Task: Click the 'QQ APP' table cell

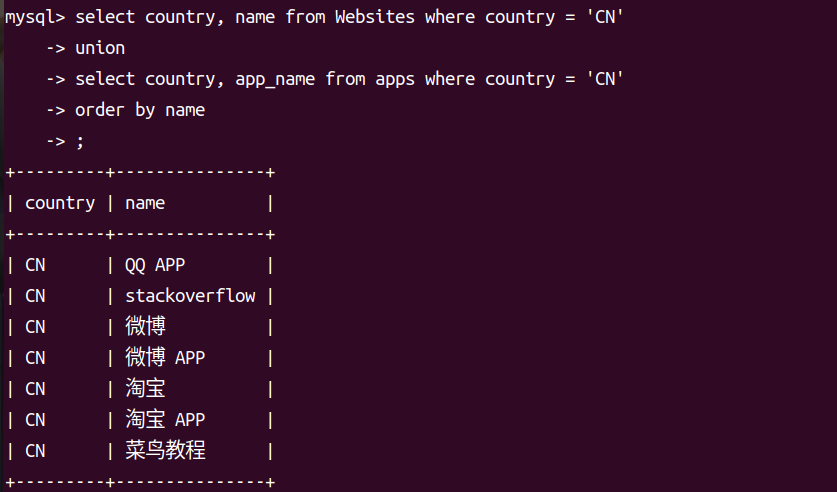Action: point(155,265)
